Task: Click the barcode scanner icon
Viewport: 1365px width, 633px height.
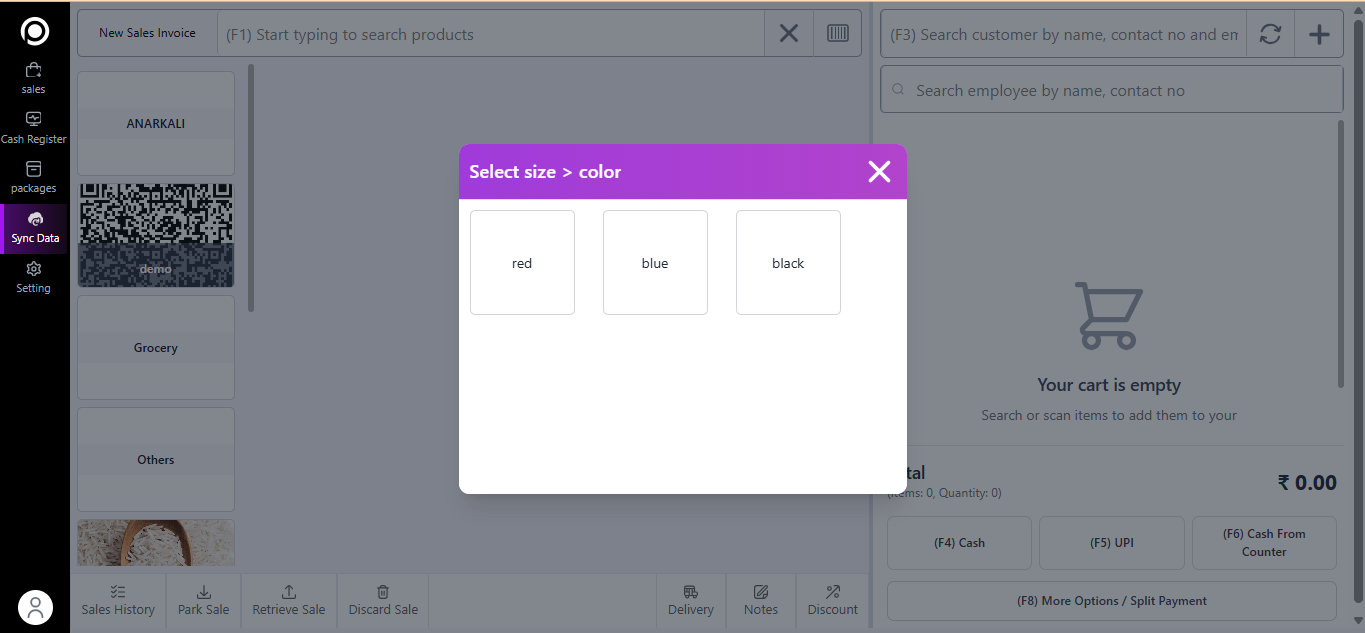Action: 838,34
